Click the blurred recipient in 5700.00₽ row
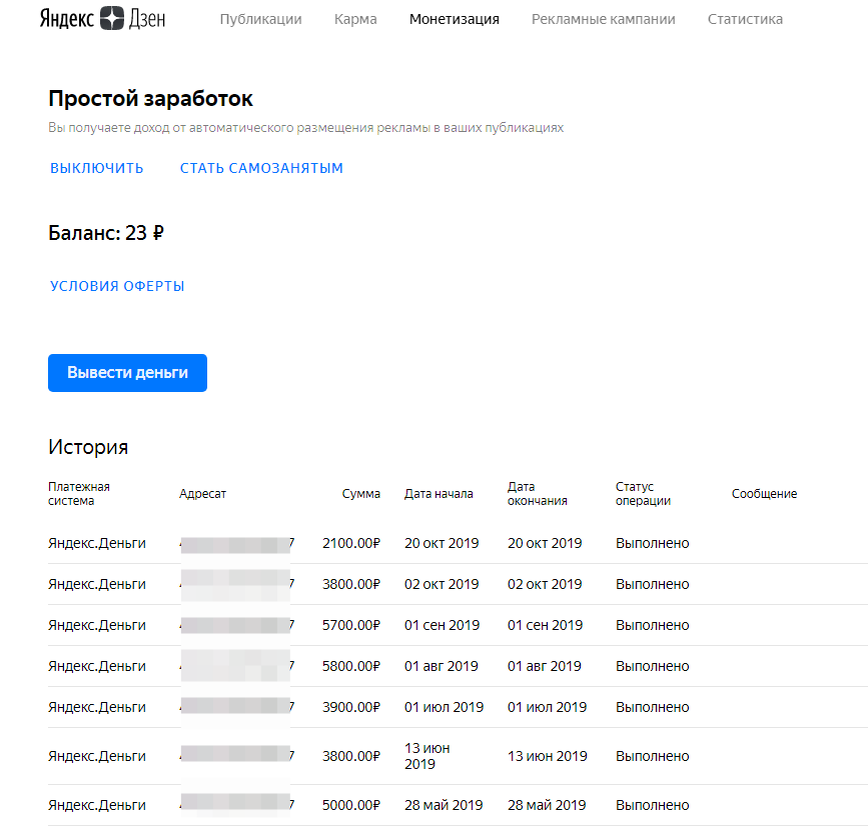 click(x=237, y=625)
